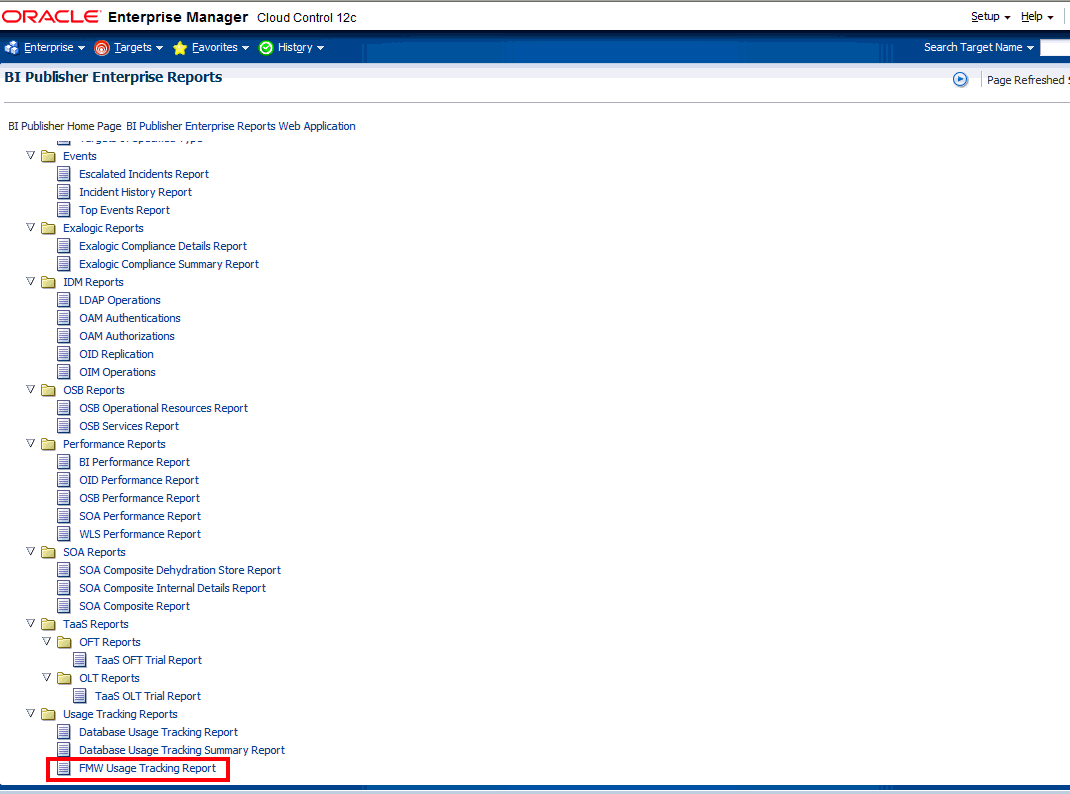Click the Search Target Name input field
The height and width of the screenshot is (794, 1070).
1055,47
